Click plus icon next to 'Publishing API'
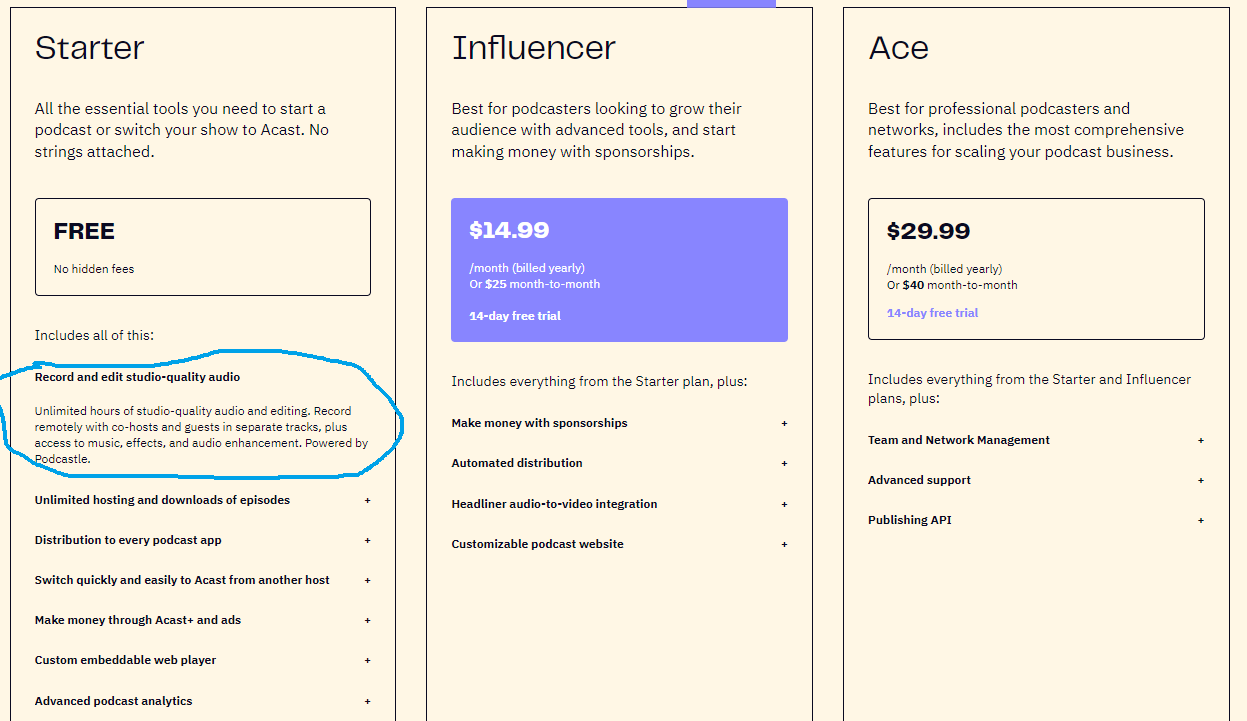The height and width of the screenshot is (721, 1247). pos(1201,520)
